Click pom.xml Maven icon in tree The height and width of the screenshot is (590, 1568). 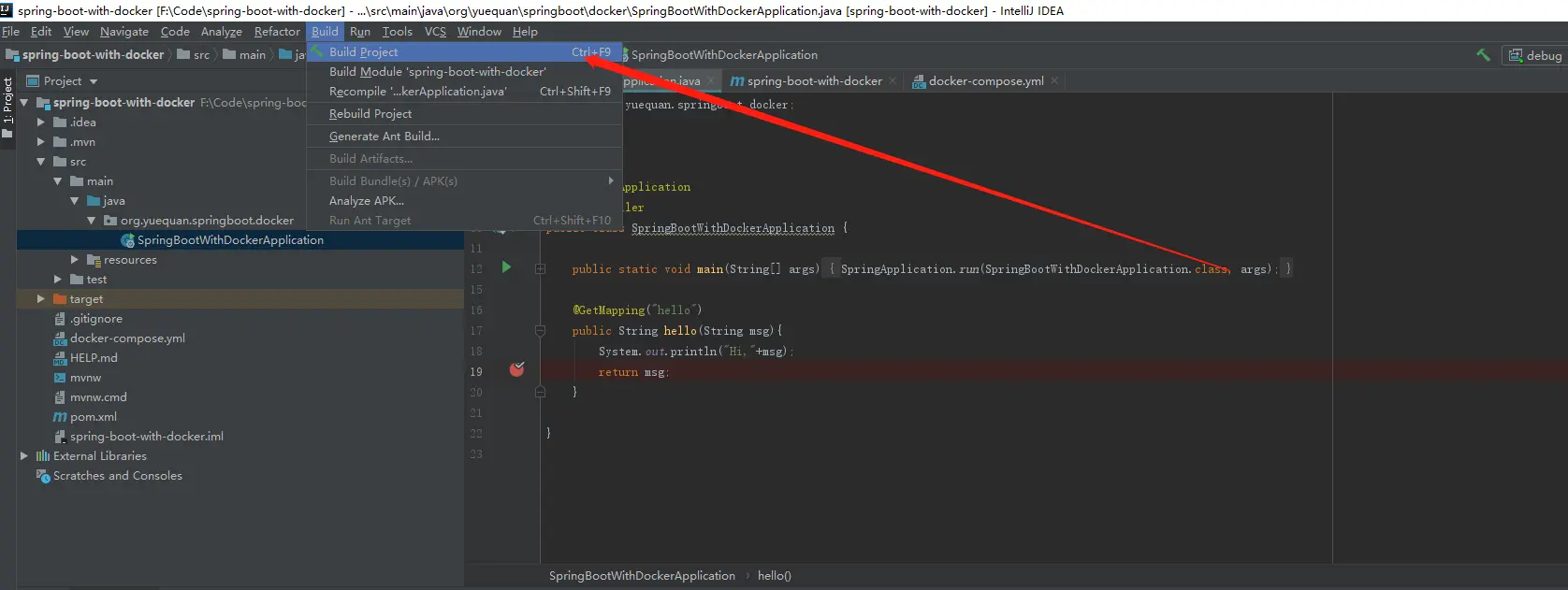(60, 417)
